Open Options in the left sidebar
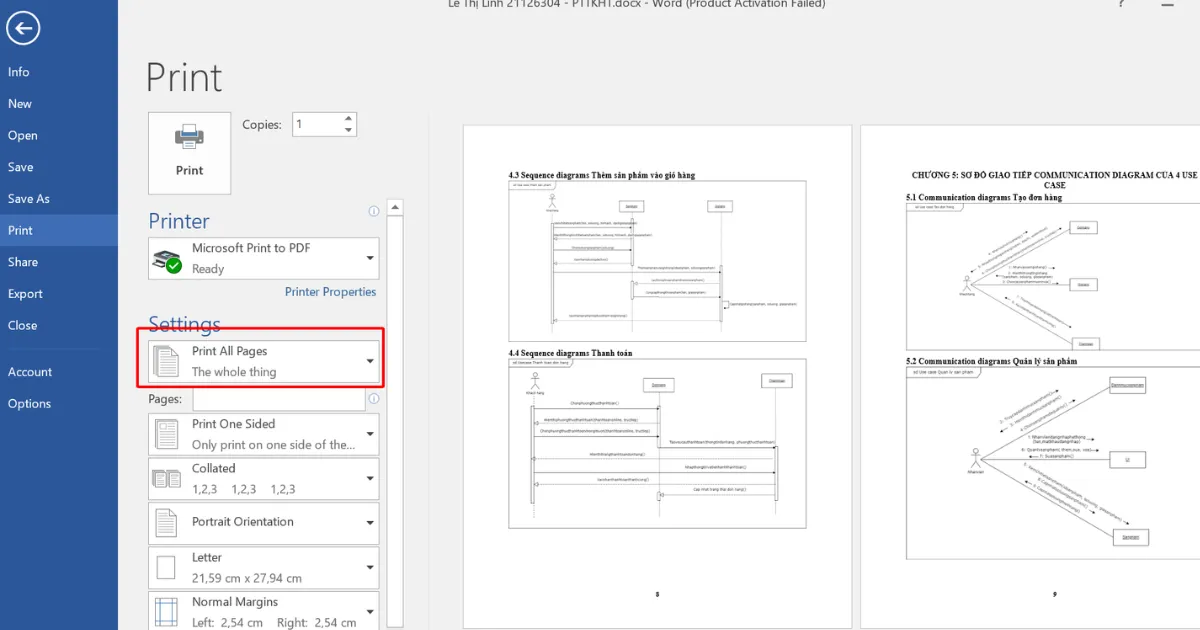 click(x=29, y=404)
